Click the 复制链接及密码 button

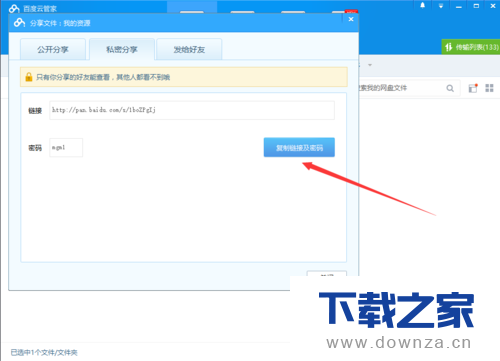point(299,147)
